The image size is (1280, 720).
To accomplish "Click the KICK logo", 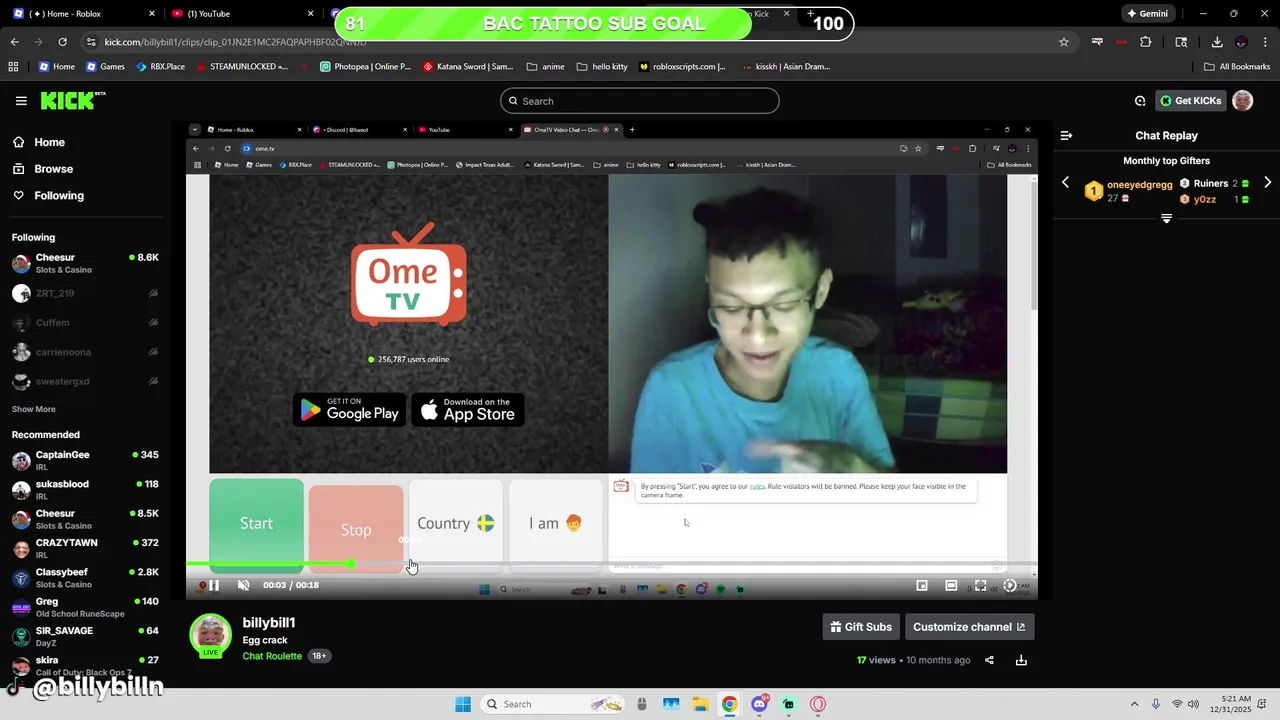I will (72, 100).
